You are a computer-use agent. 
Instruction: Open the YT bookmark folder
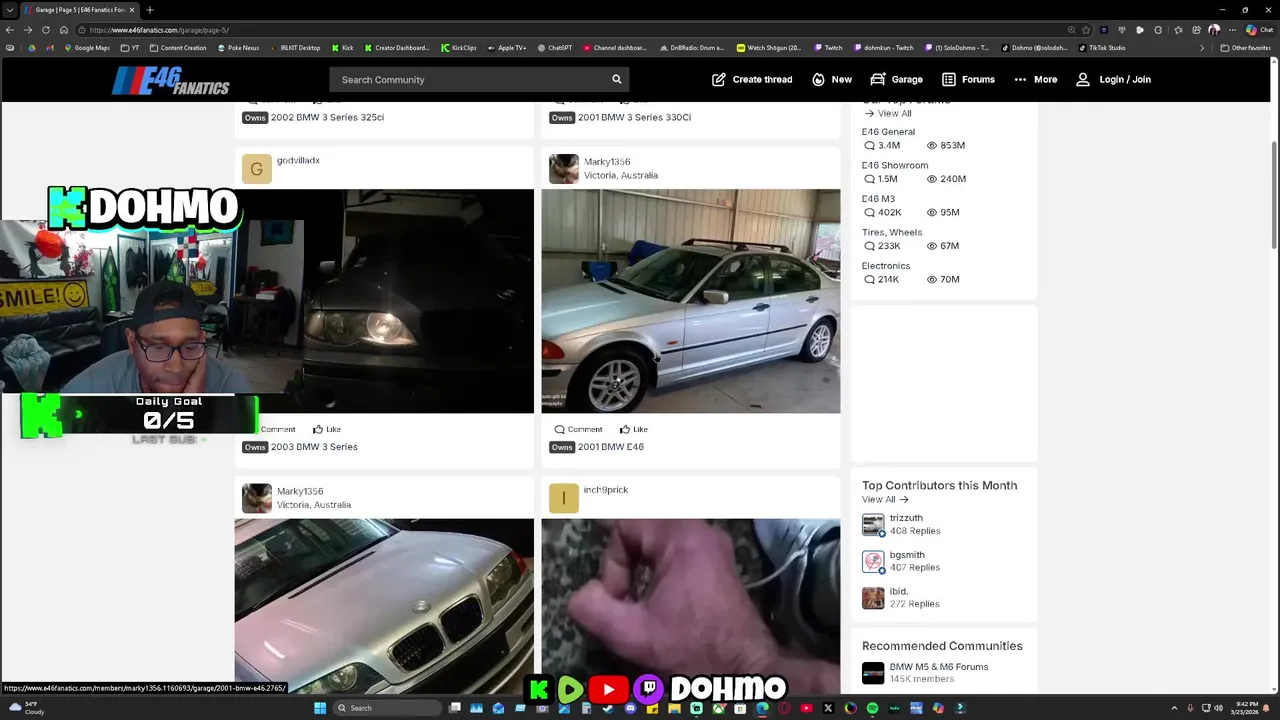coord(130,48)
